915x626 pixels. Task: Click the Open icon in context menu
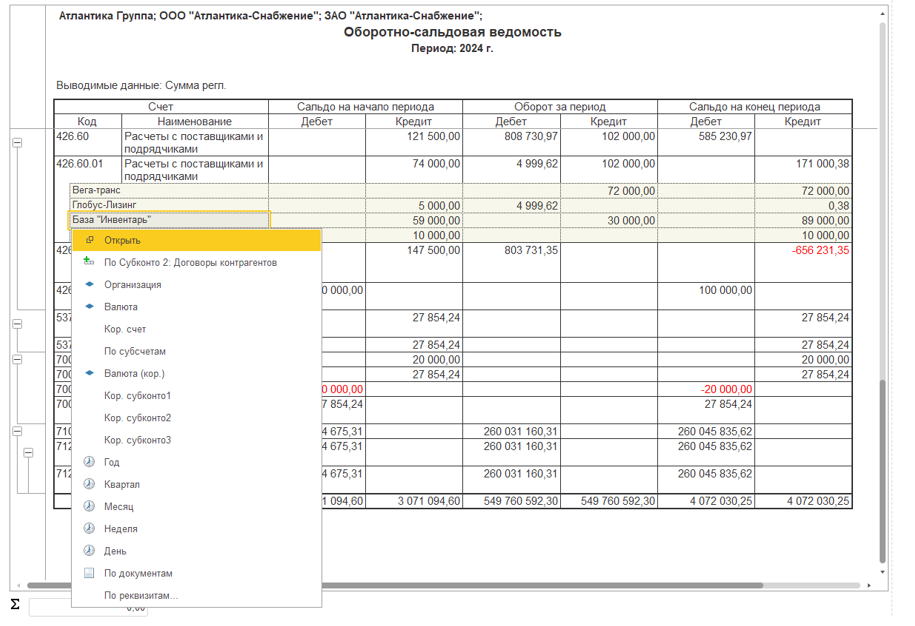click(x=89, y=240)
